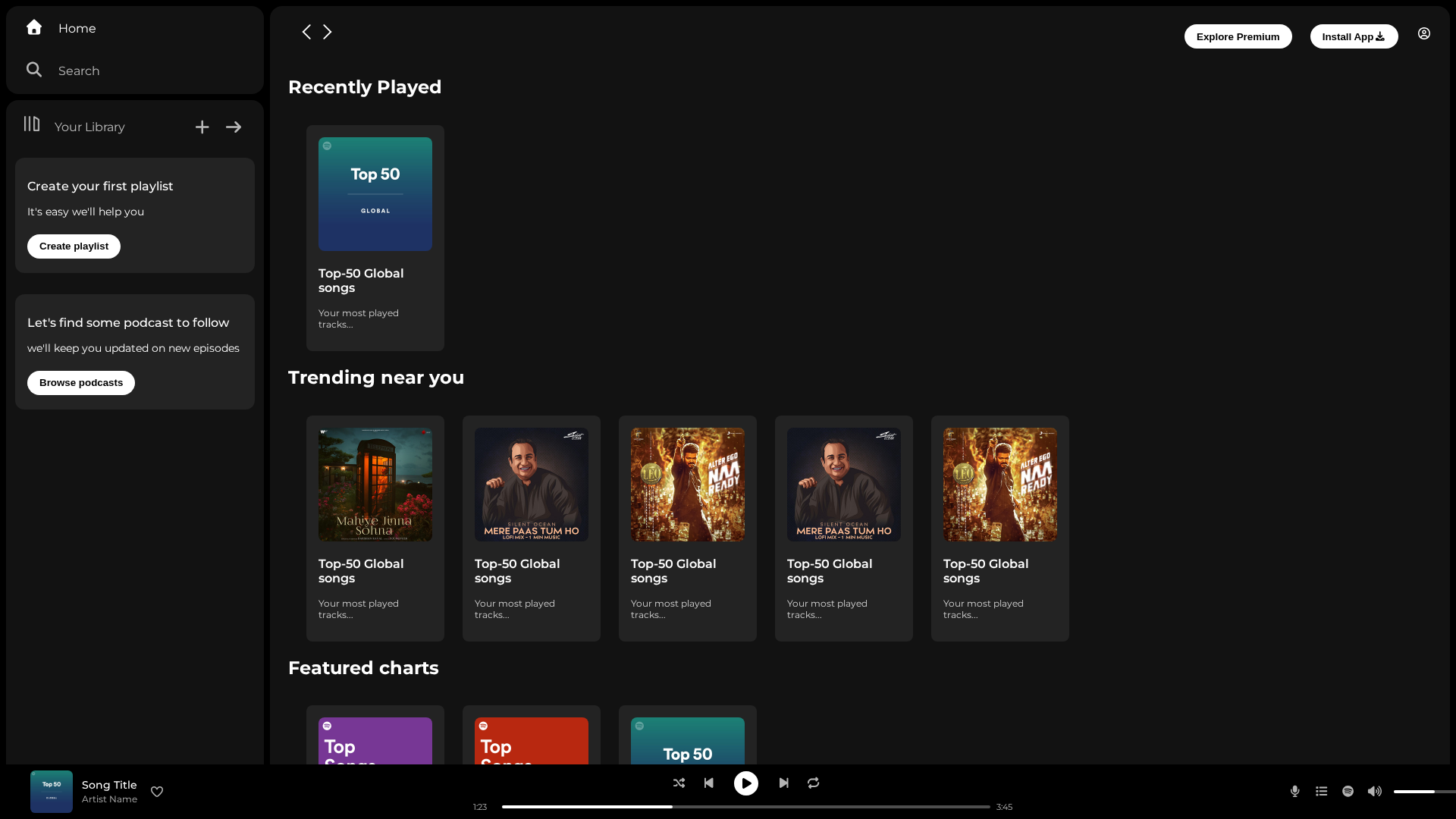
Task: Click the Trending near you heading
Action: (376, 378)
